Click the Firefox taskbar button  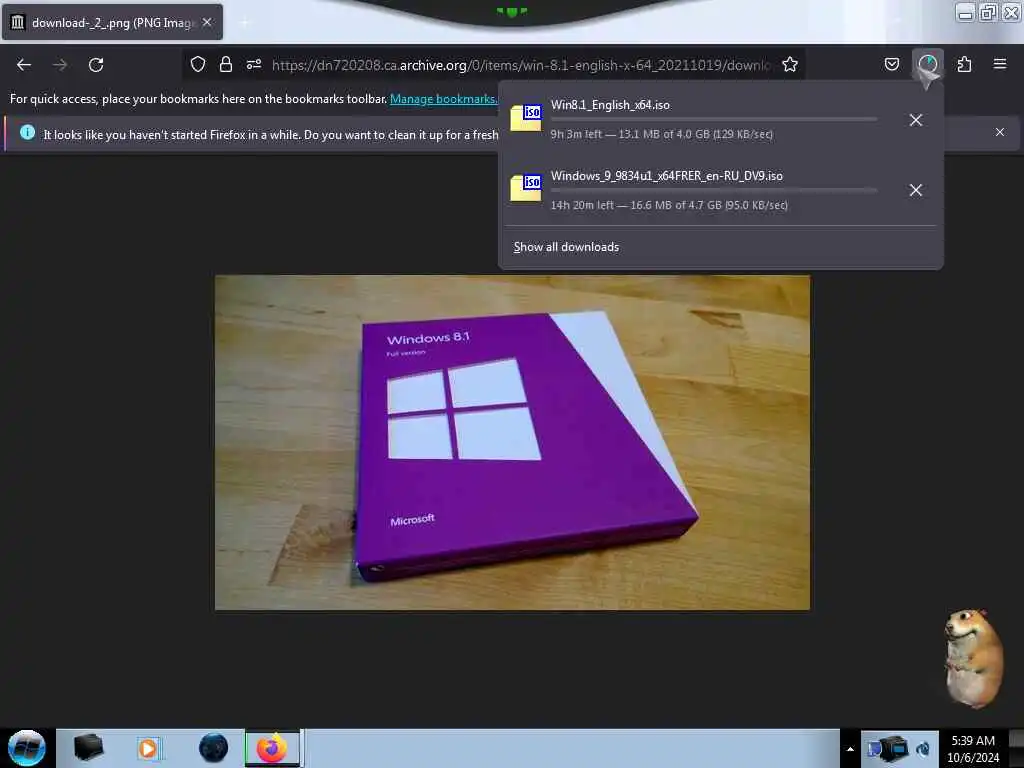point(272,748)
